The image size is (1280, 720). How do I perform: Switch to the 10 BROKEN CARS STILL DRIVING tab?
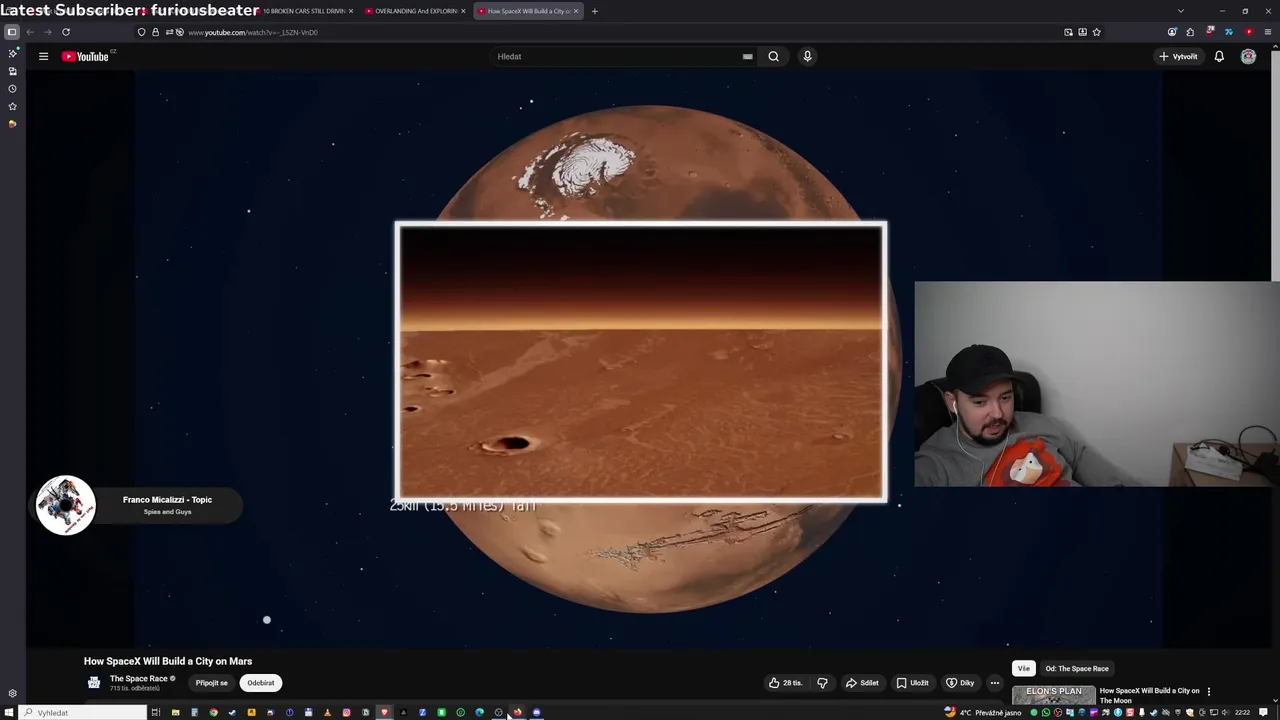click(x=302, y=11)
